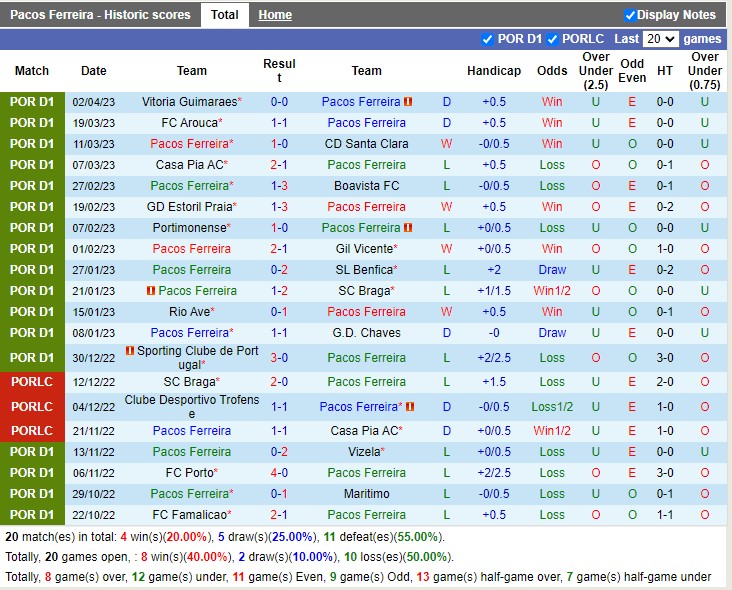The height and width of the screenshot is (590, 732).
Task: Switch to the Home tab
Action: point(275,15)
